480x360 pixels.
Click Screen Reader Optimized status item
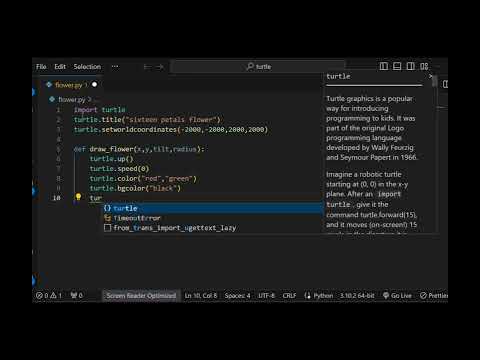pos(141,296)
